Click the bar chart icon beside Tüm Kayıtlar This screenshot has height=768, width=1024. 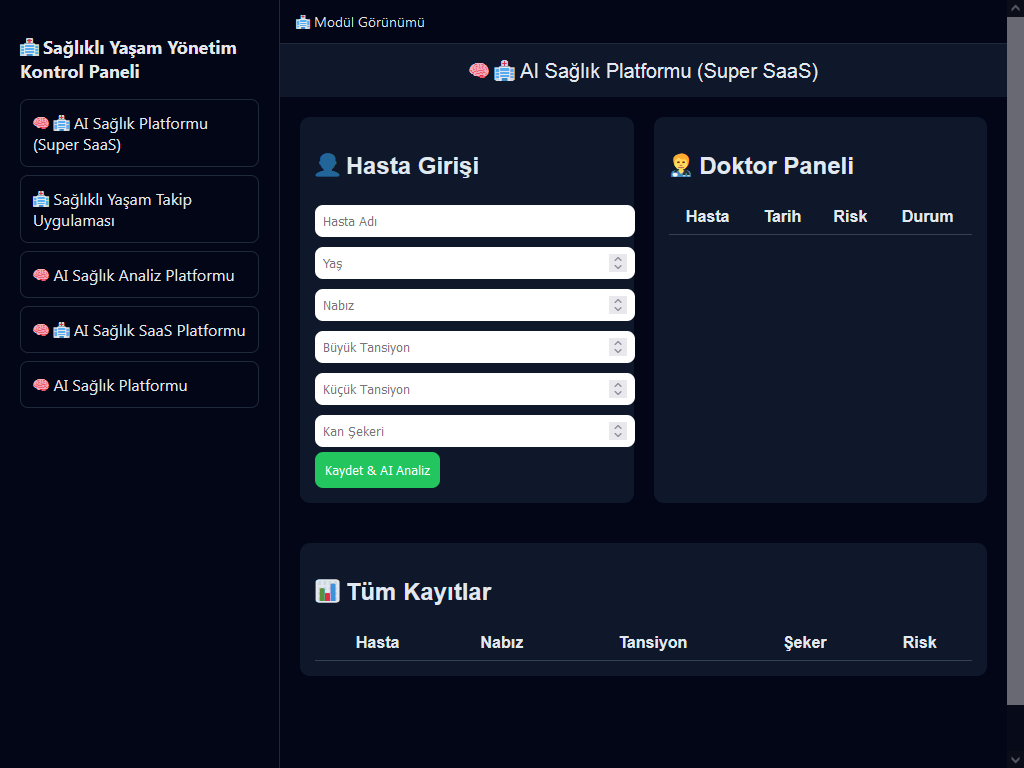coord(327,591)
